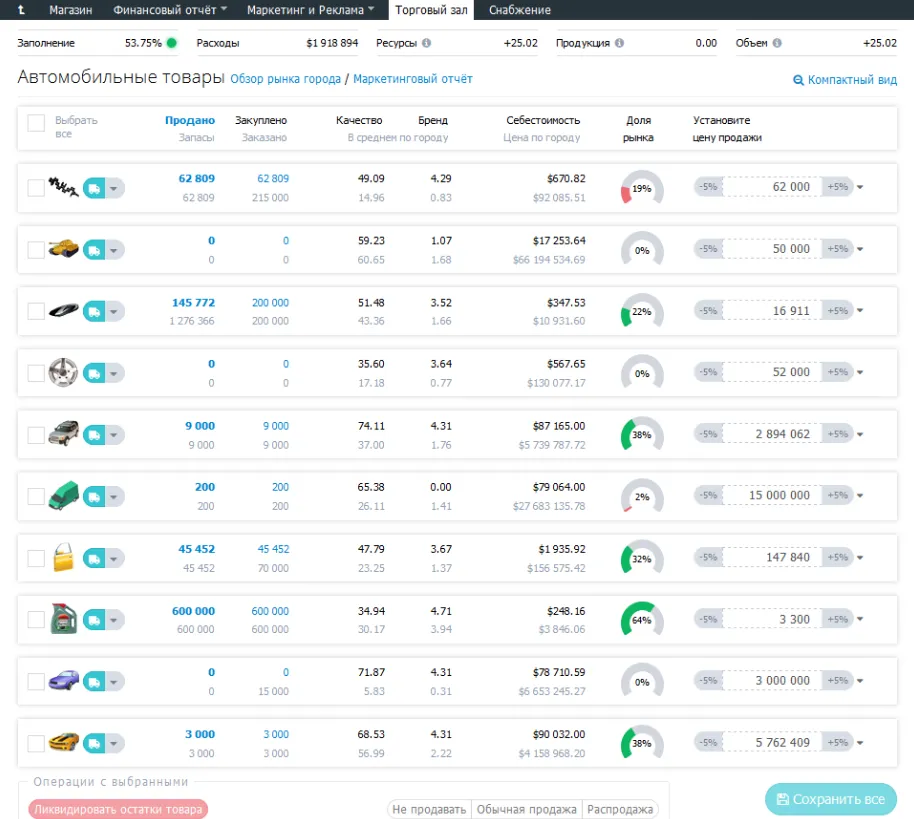The image size is (914, 819).
Task: Click the yellow sports car product icon
Action: pyautogui.click(x=64, y=742)
